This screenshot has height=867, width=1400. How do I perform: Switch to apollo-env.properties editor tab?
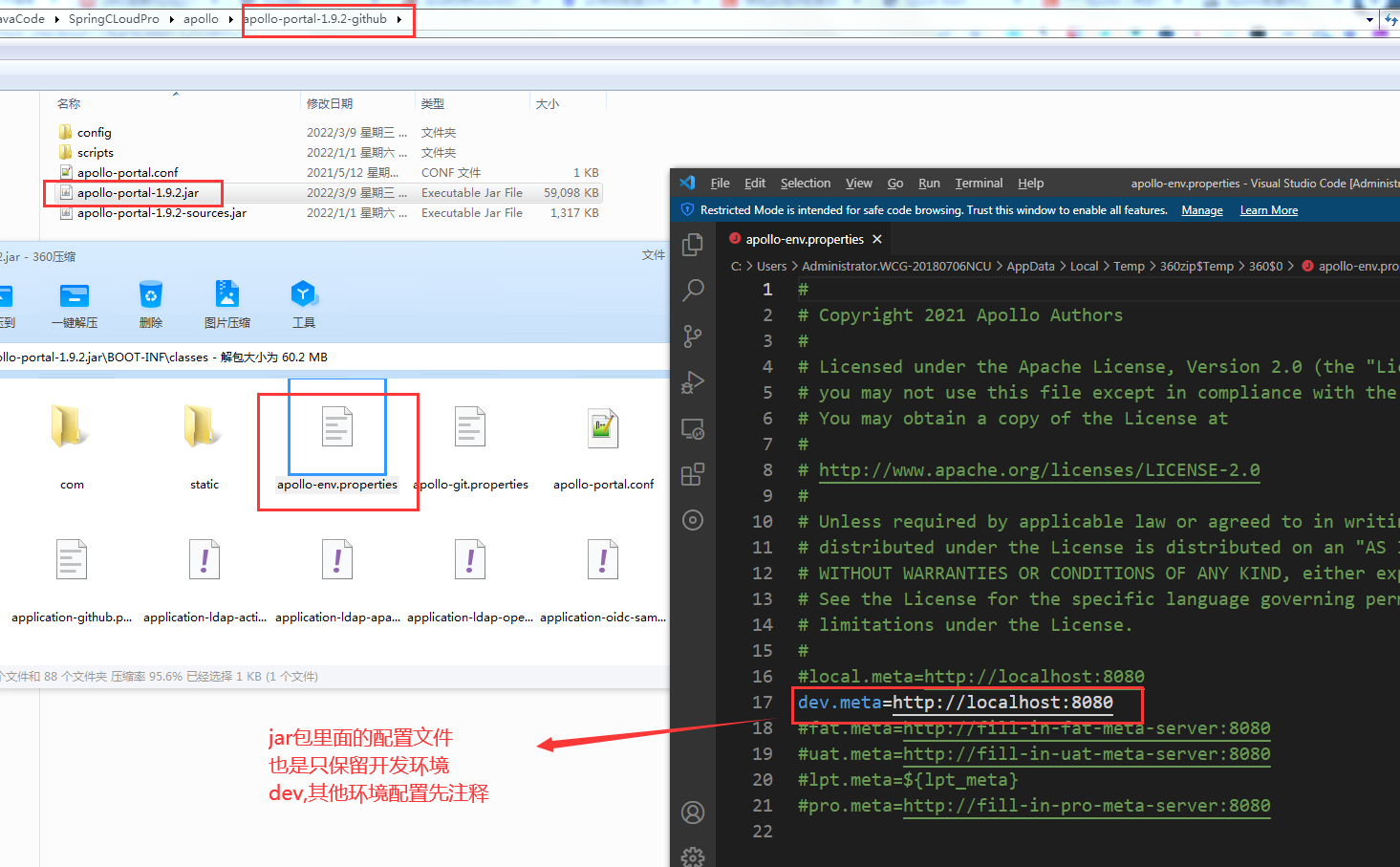tap(804, 239)
